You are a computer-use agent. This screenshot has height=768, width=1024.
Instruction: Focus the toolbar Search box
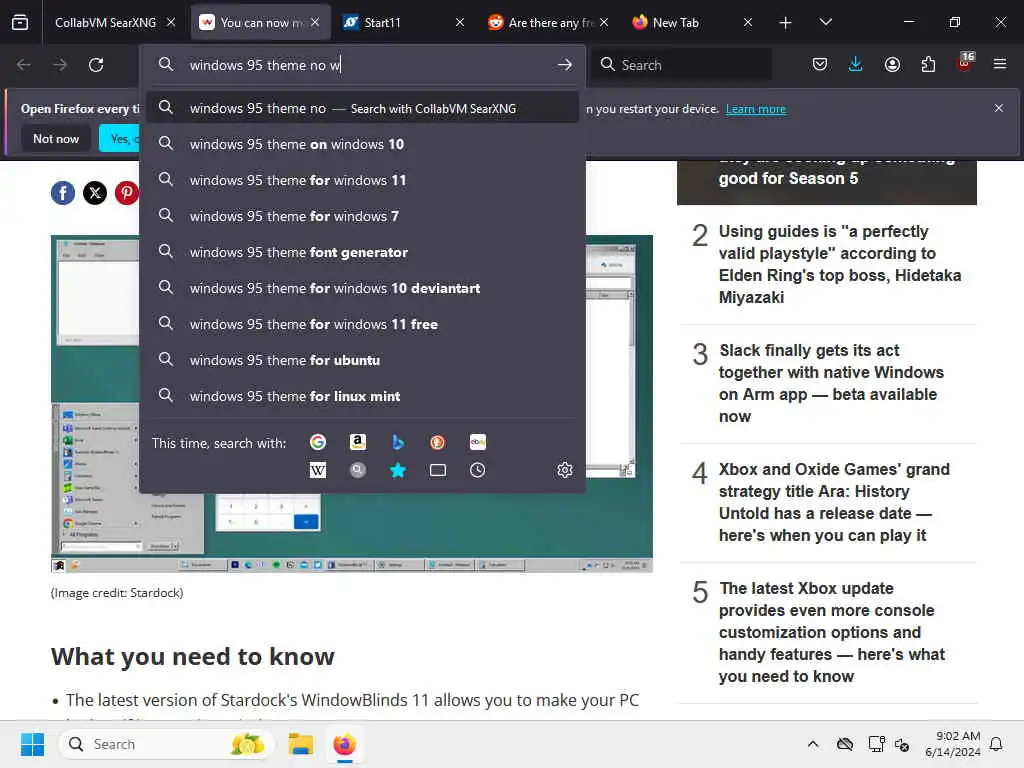[682, 65]
